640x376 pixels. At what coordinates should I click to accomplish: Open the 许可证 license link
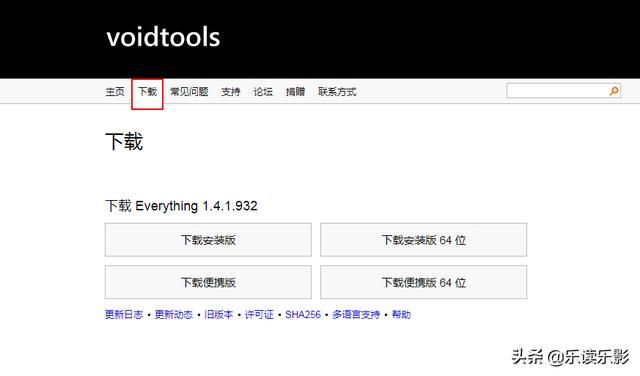259,314
